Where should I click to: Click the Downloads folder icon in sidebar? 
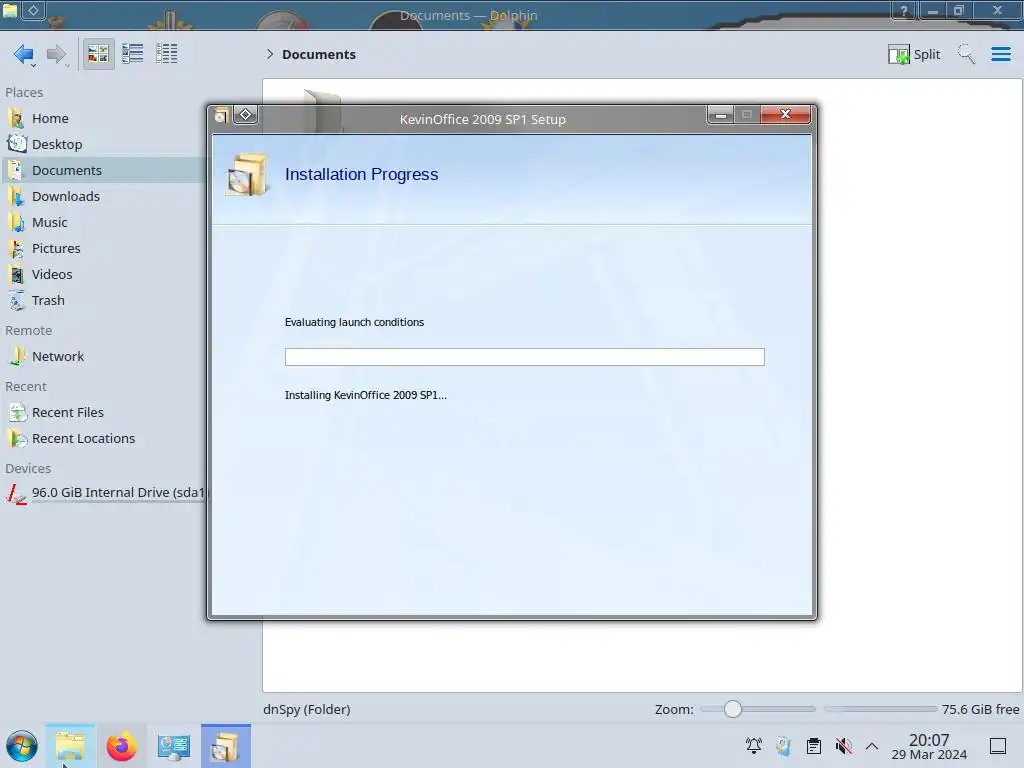pos(16,197)
